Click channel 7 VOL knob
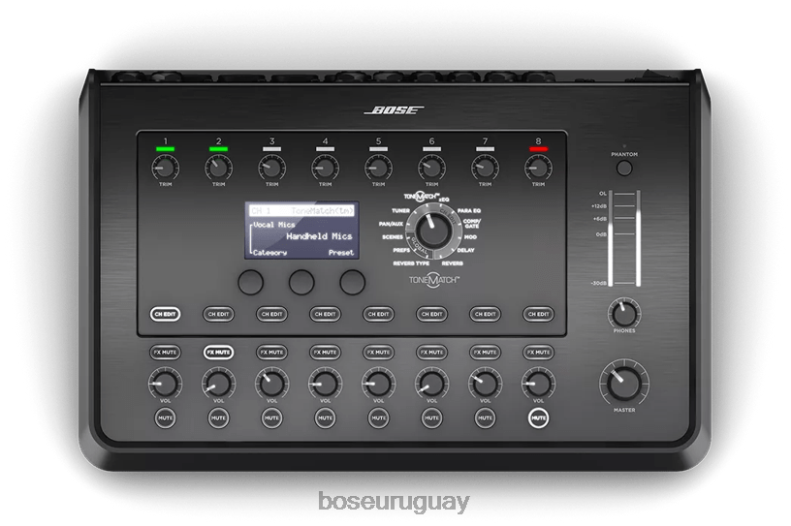Screen dimensions: 791x526 click(x=485, y=383)
